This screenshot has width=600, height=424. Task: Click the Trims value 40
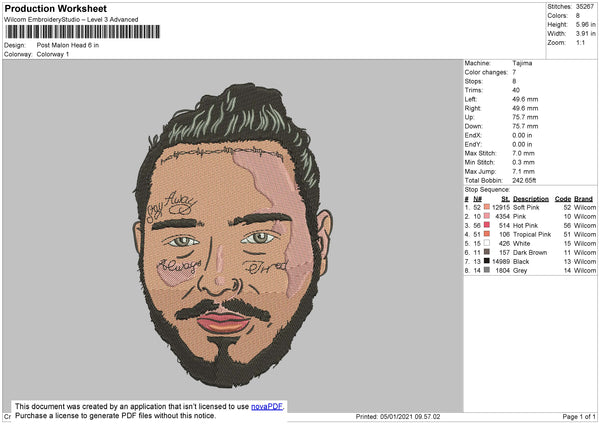coord(516,90)
